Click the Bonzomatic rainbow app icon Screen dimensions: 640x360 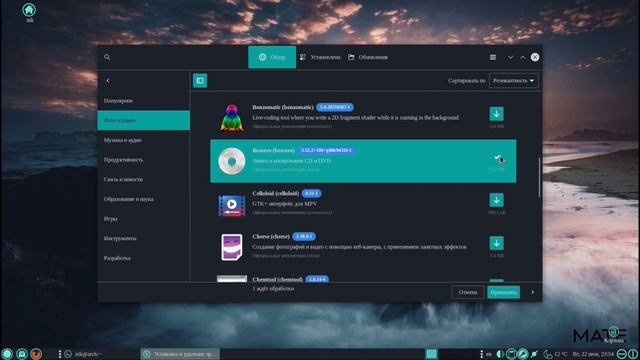[231, 118]
